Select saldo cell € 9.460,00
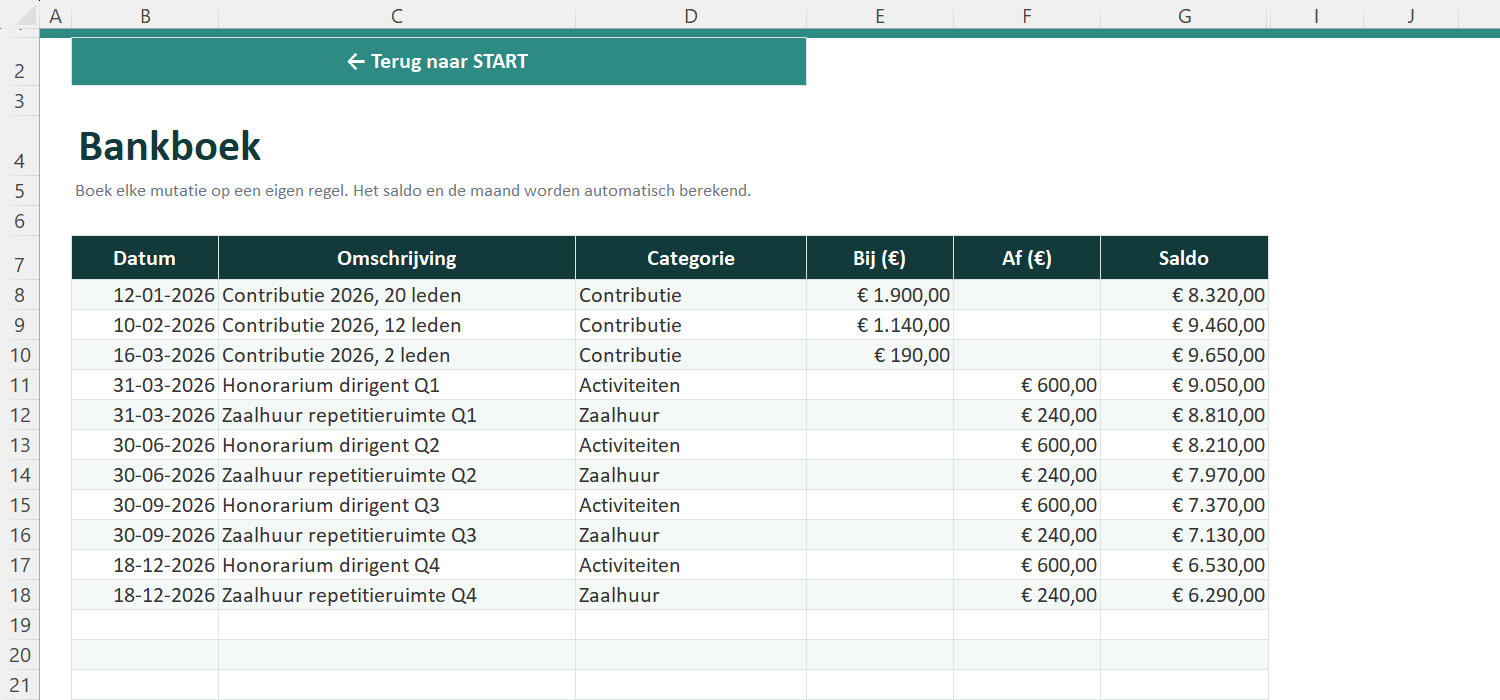Viewport: 1500px width, 700px height. pyautogui.click(x=1185, y=325)
